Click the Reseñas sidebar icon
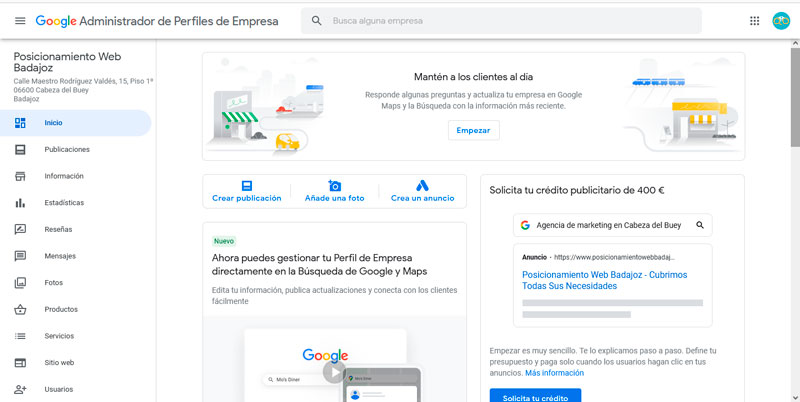 coord(20,230)
